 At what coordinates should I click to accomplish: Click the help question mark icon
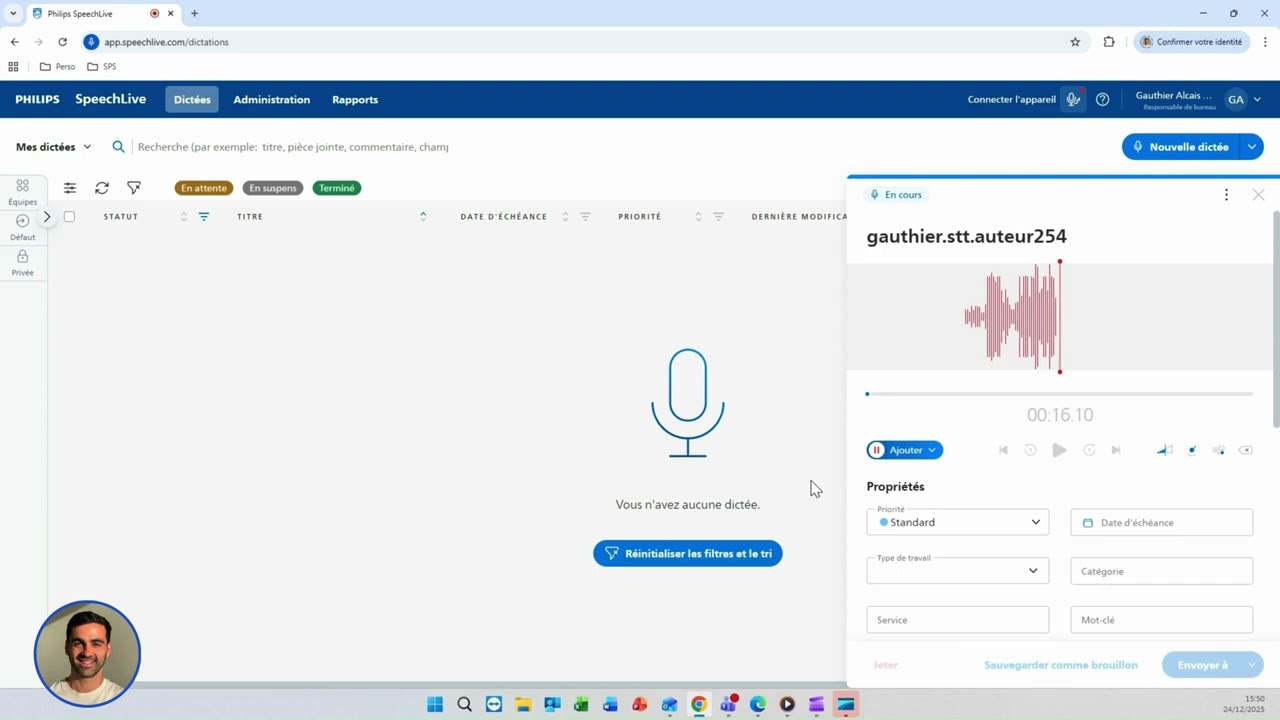click(1102, 100)
